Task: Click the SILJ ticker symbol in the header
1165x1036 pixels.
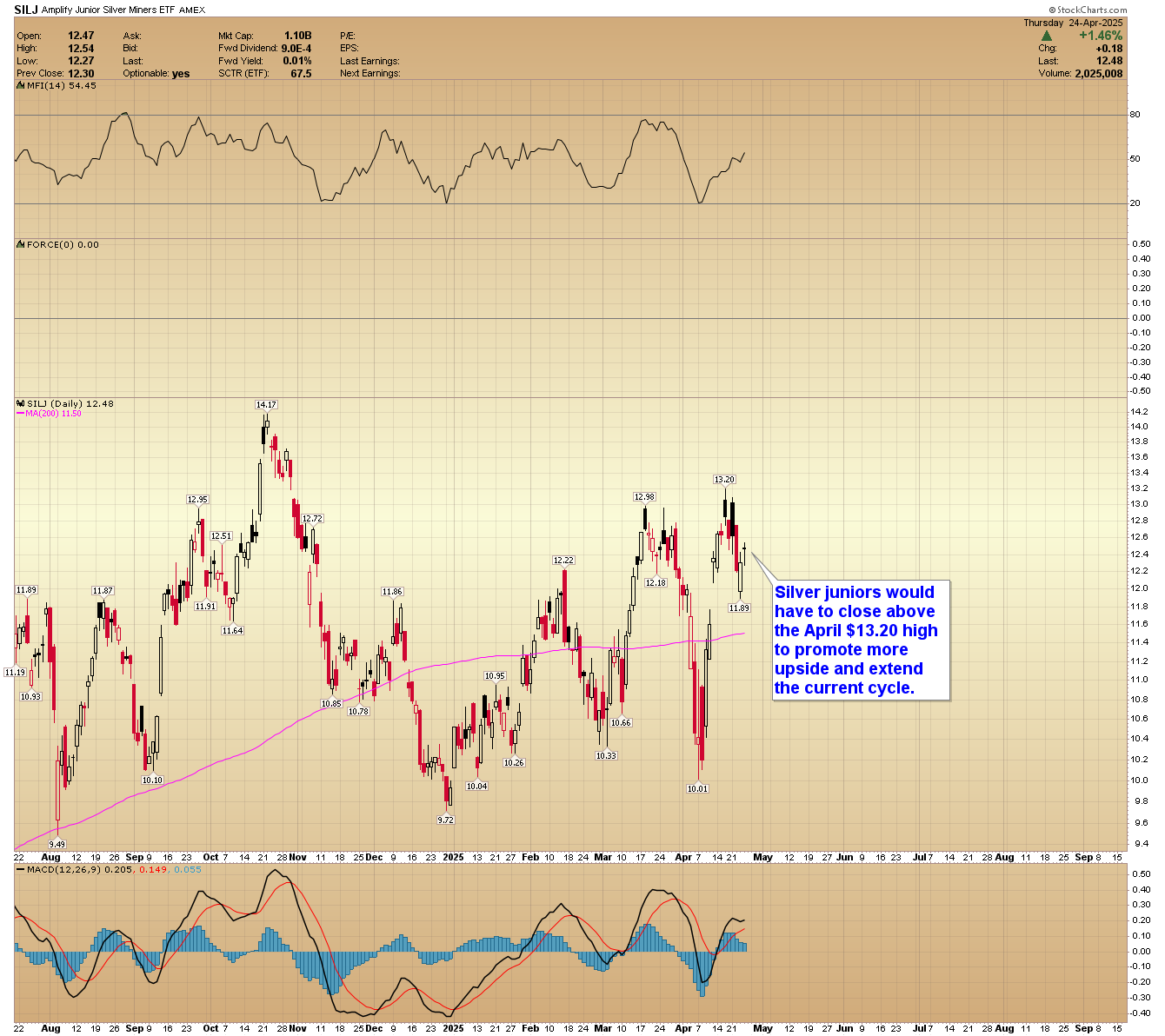Action: click(26, 10)
